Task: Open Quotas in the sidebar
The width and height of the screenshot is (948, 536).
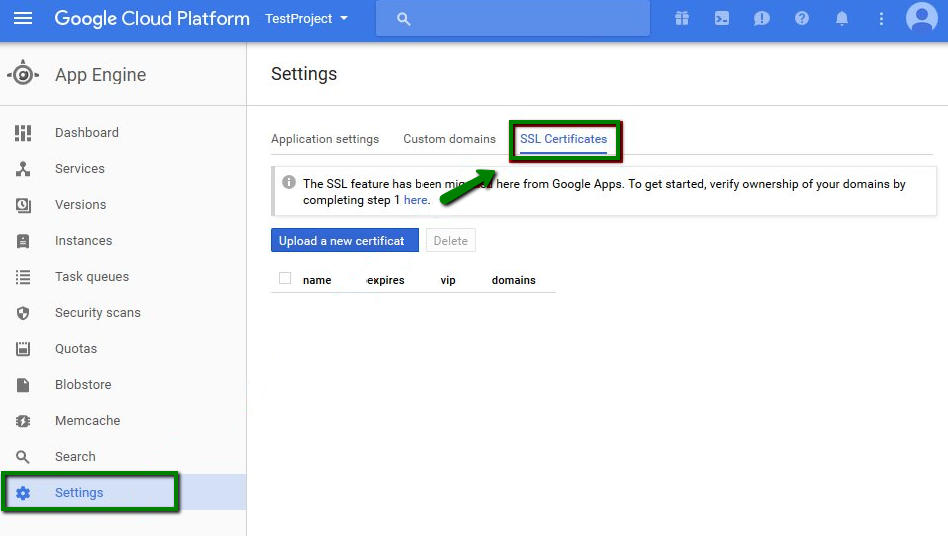Action: click(76, 349)
